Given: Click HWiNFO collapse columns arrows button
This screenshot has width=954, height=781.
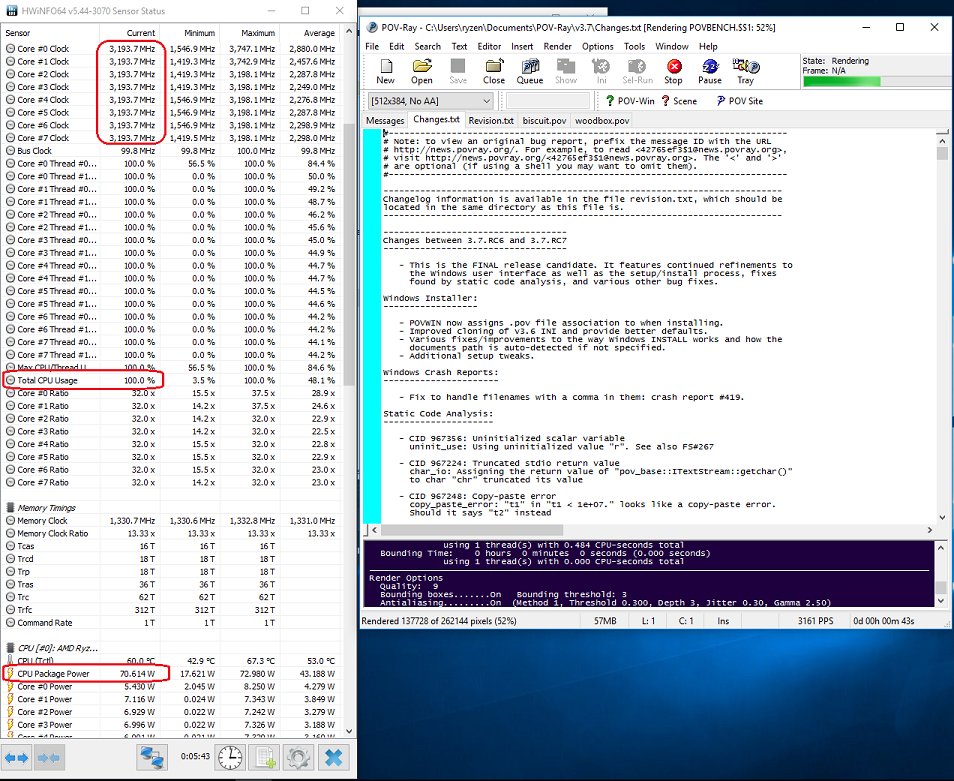Looking at the screenshot, I should point(49,758).
